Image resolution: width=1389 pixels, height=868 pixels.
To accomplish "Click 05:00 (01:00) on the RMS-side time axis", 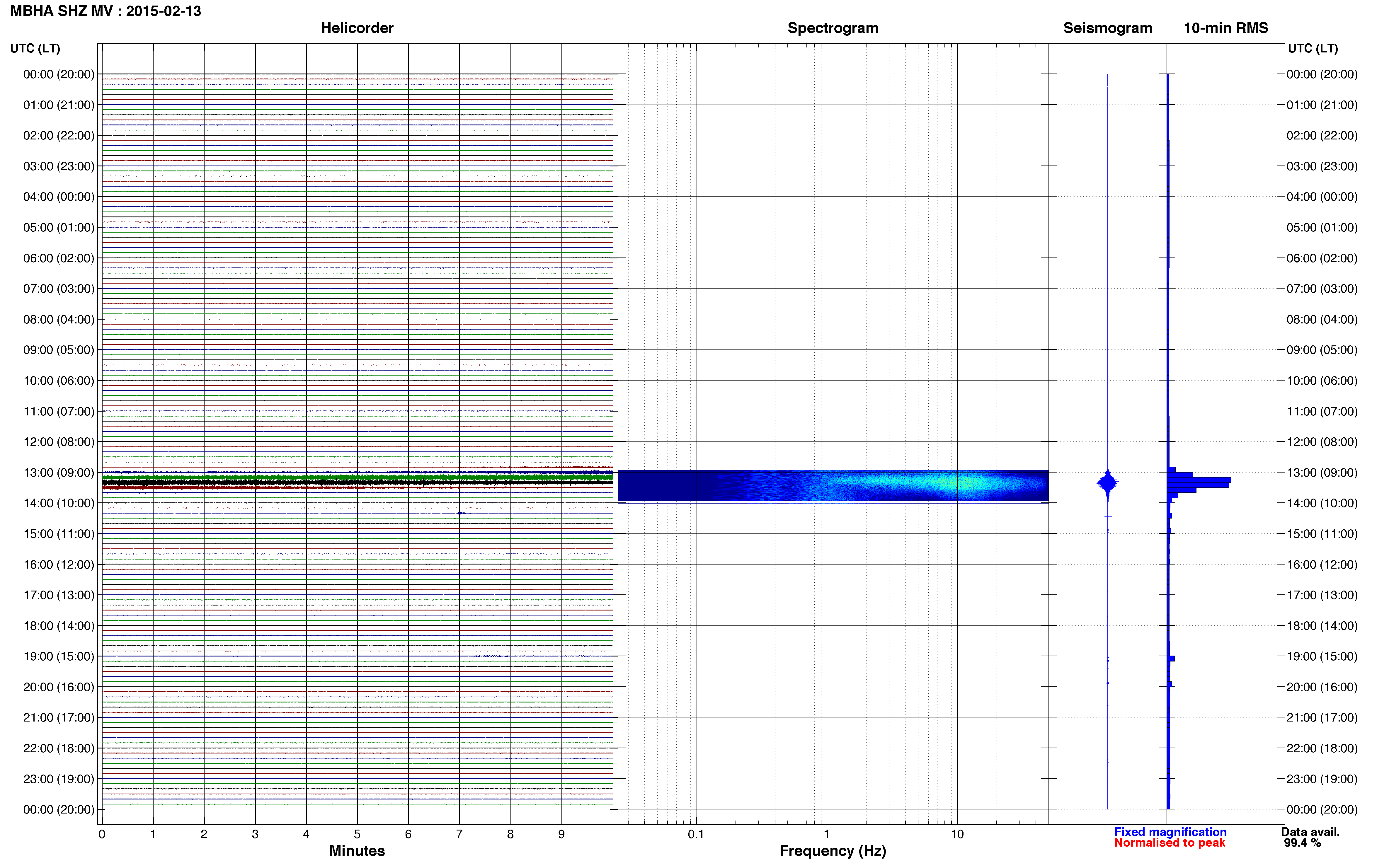I will point(1322,227).
